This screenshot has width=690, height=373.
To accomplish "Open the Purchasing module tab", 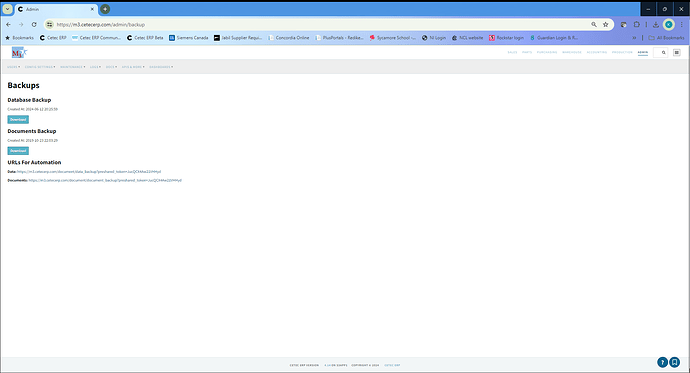I will 547,52.
